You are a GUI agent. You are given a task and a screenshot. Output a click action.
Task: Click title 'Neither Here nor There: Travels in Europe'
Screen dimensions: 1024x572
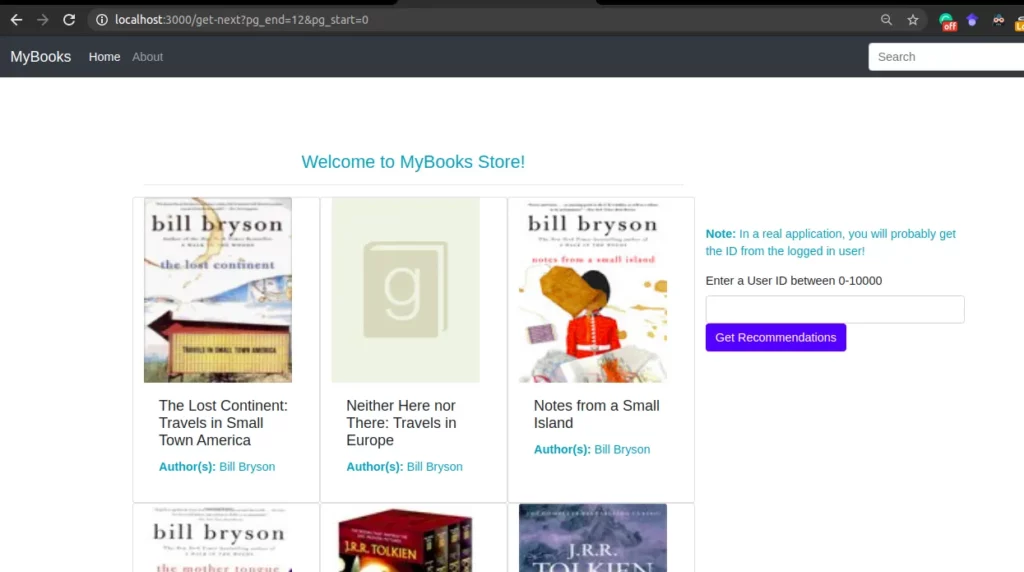402,423
